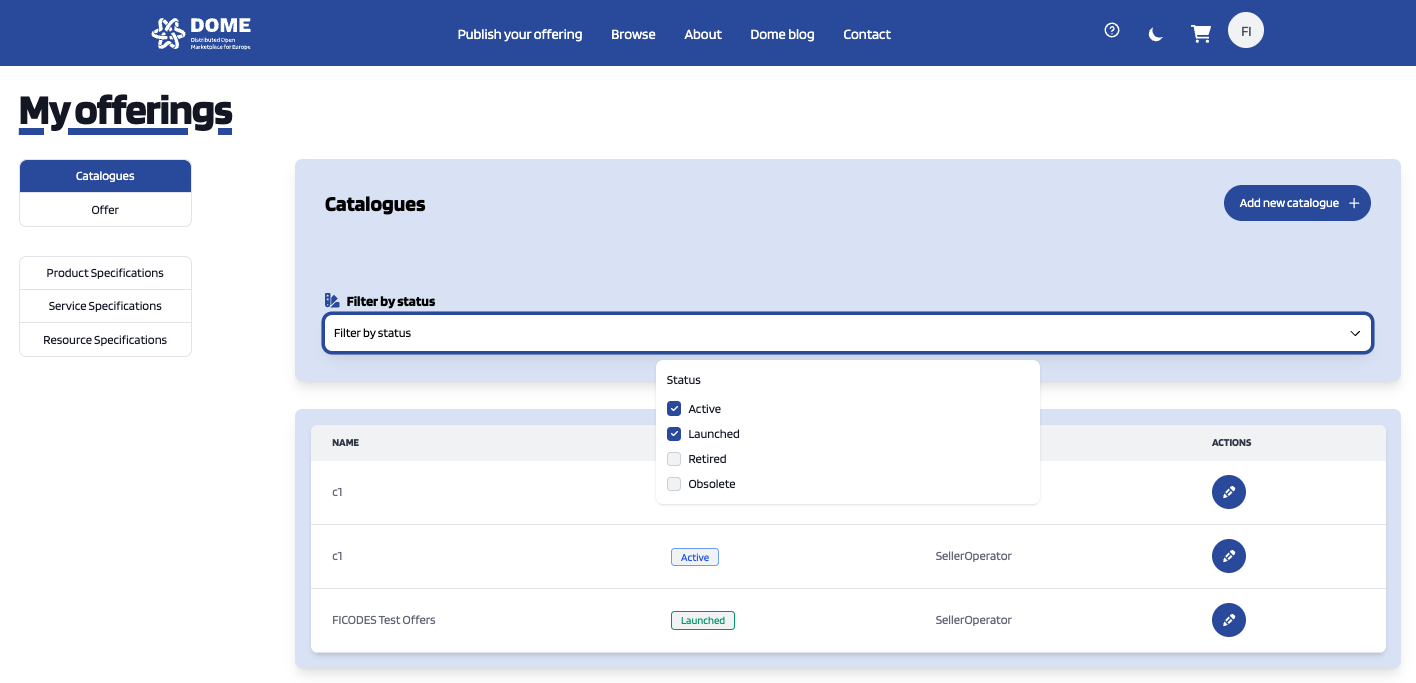Open the FI user profile avatar

[1246, 31]
